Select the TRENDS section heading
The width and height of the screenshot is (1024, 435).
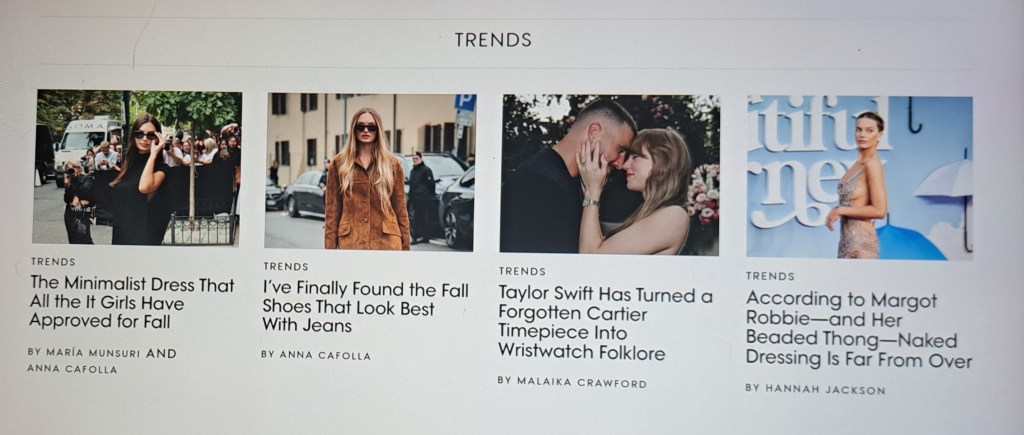[493, 40]
